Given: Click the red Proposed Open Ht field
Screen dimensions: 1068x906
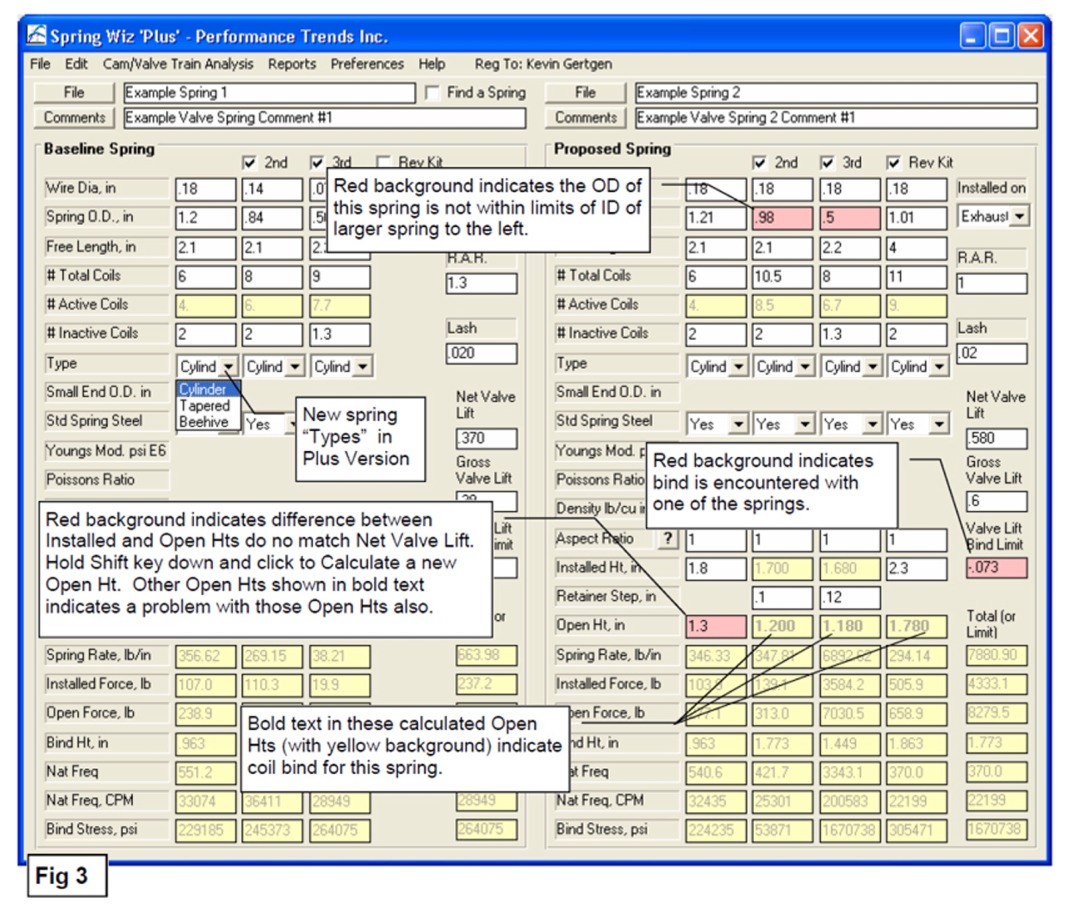Looking at the screenshot, I should (715, 627).
